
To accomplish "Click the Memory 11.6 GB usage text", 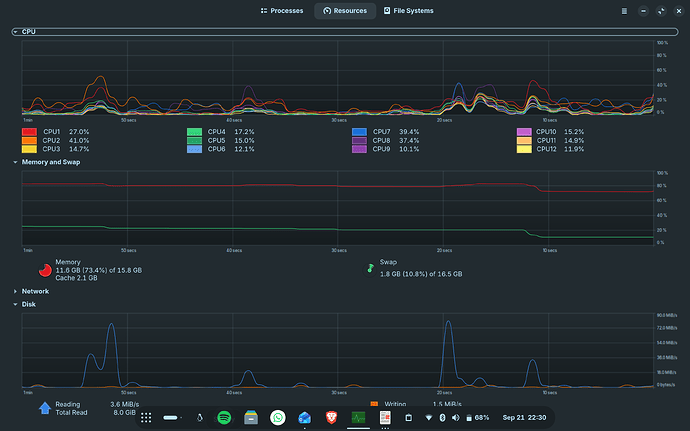I will tap(99, 270).
